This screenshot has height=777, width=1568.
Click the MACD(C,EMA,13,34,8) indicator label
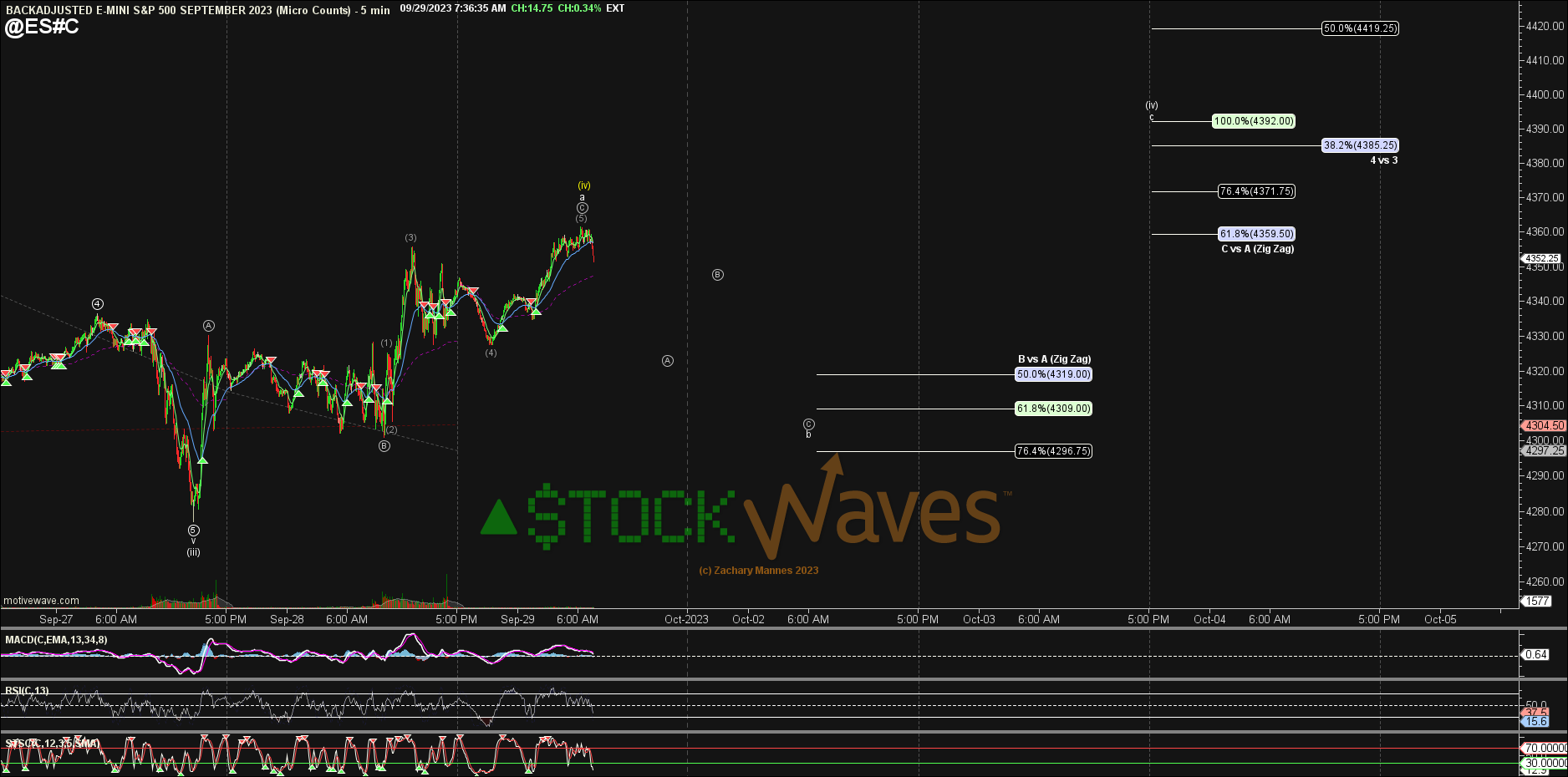tap(56, 640)
